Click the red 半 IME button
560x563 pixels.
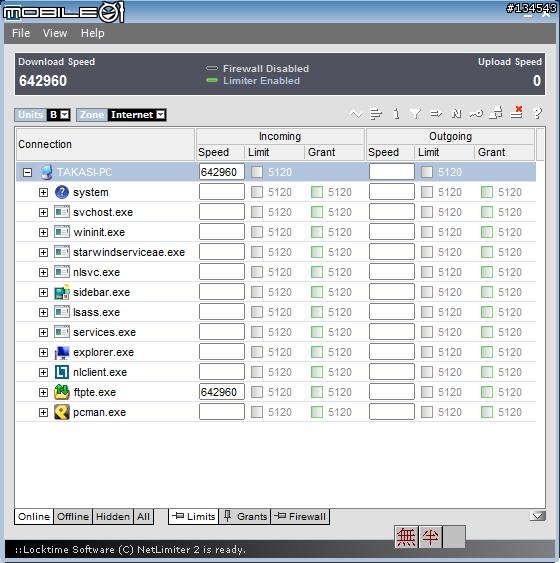pos(430,537)
